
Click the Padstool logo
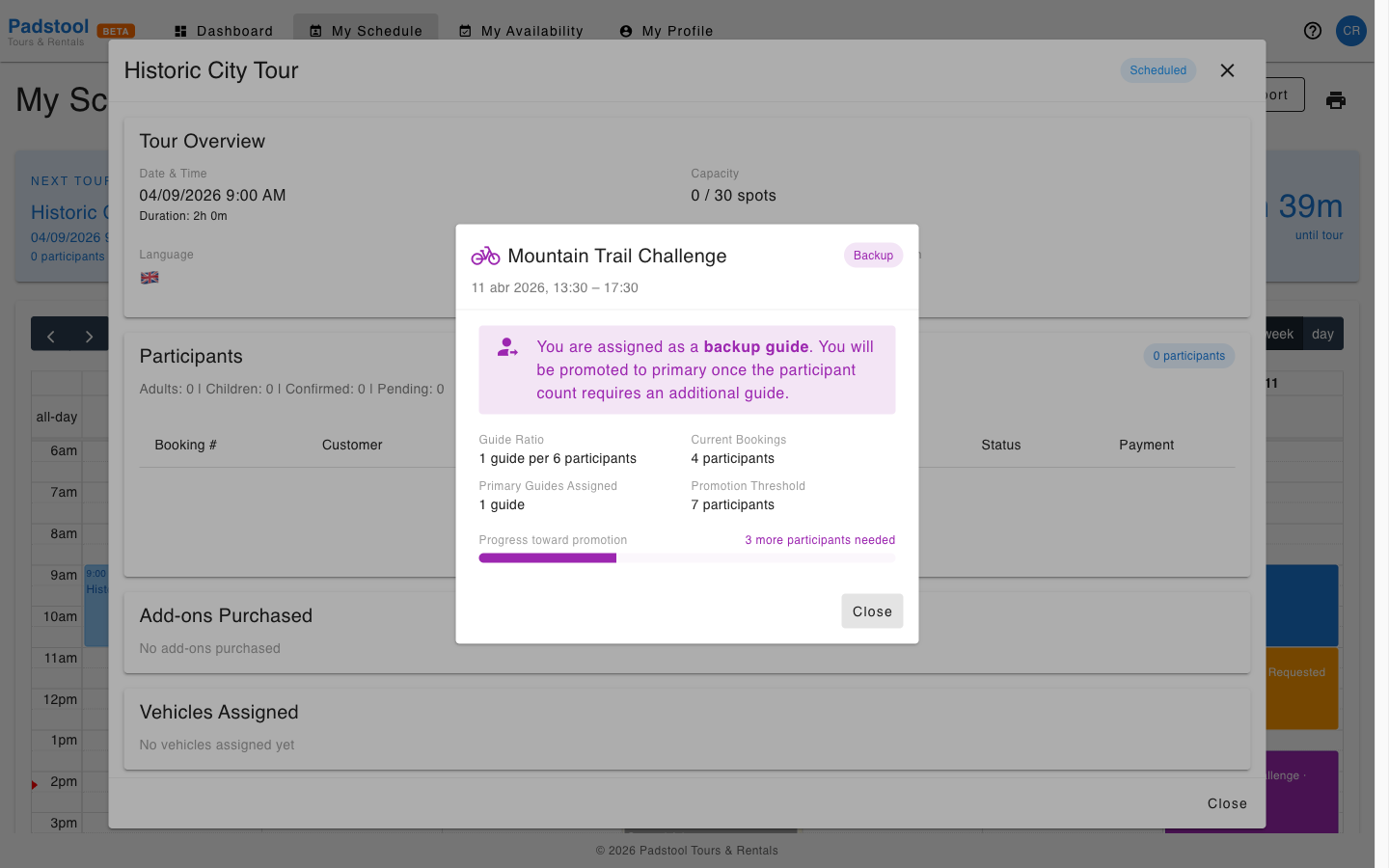(48, 31)
